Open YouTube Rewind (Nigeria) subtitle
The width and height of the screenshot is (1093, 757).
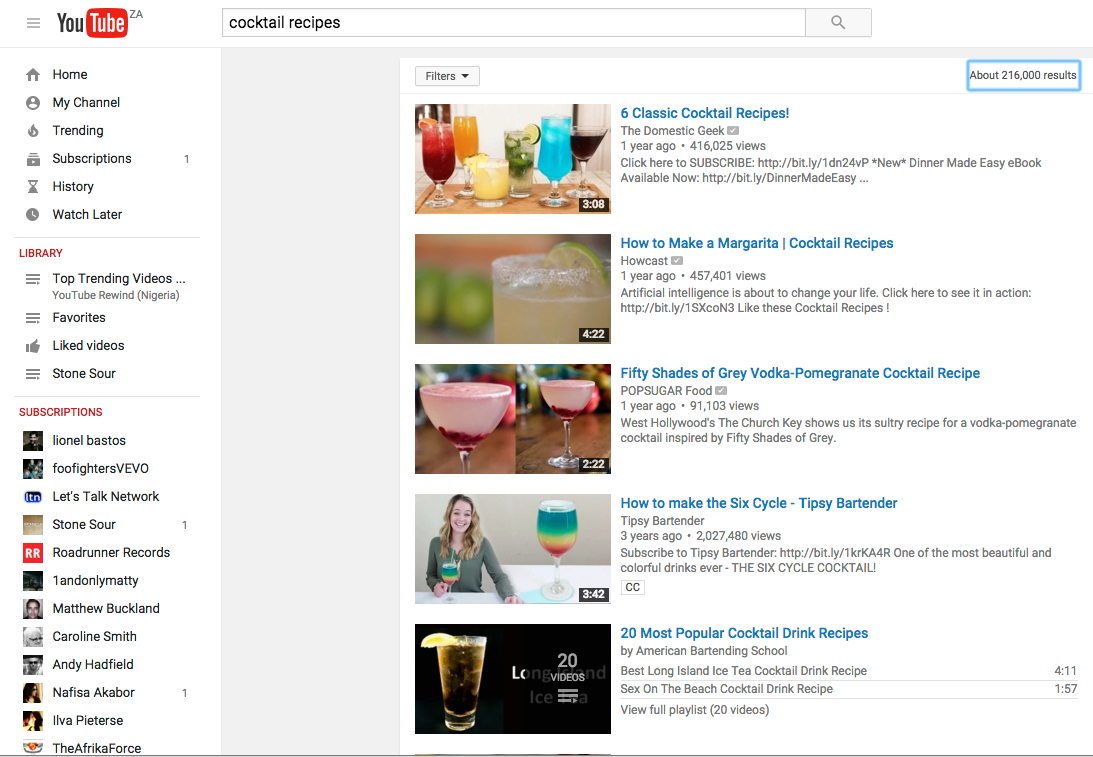116,295
